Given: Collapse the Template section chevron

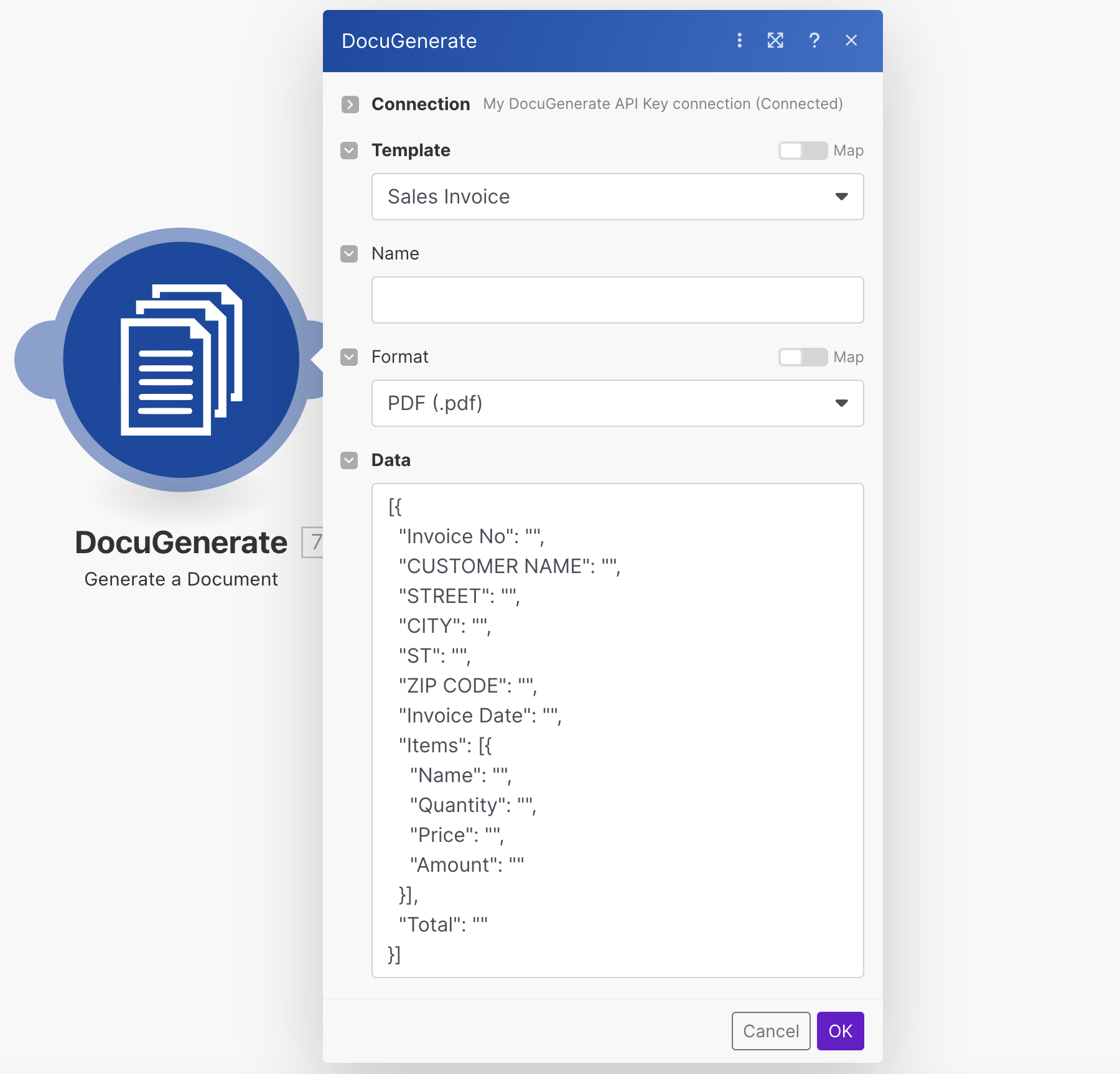Looking at the screenshot, I should [350, 151].
